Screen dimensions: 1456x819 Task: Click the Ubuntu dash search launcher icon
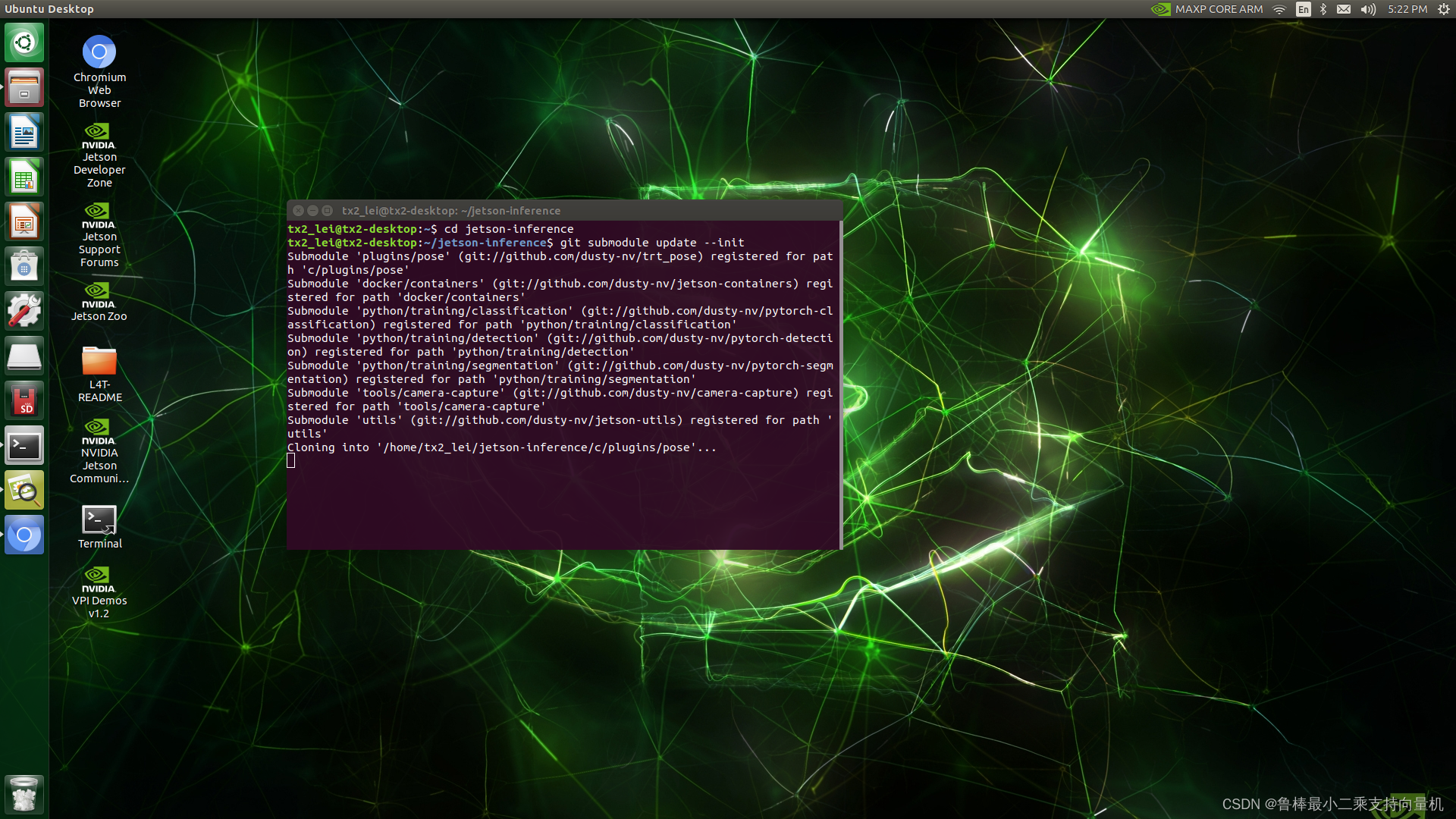point(24,42)
